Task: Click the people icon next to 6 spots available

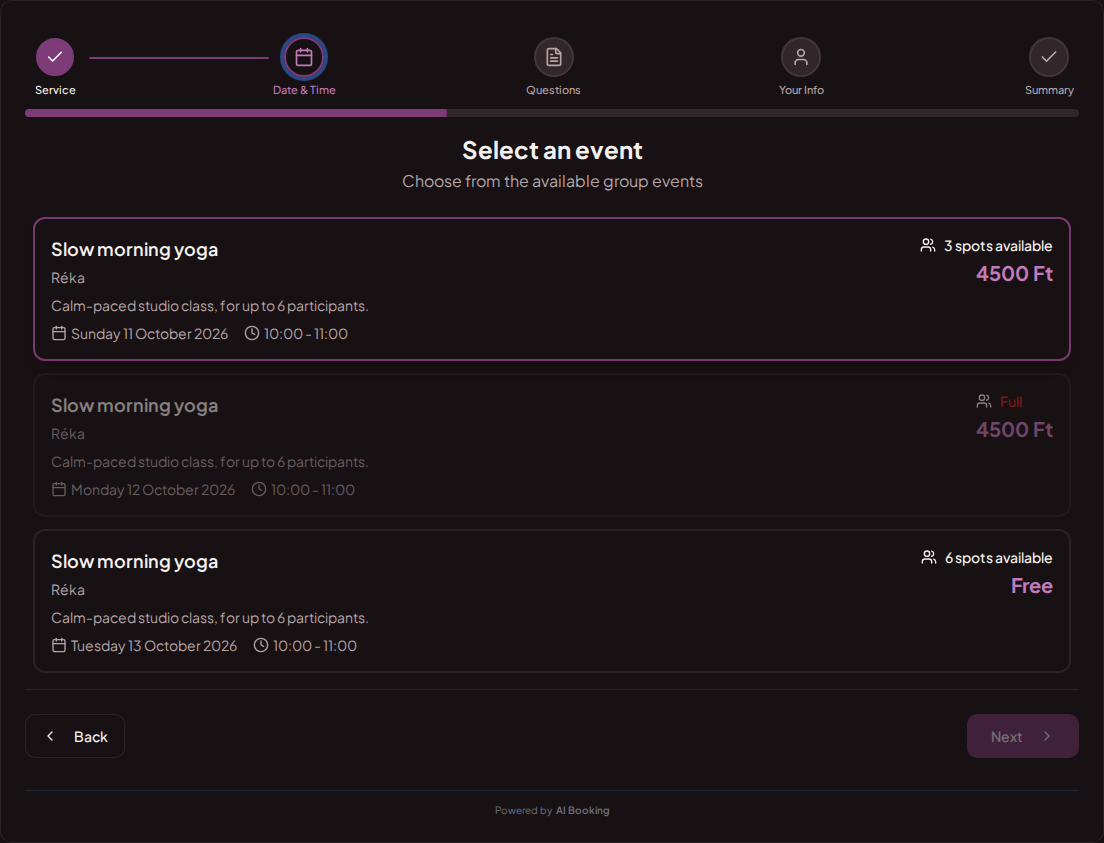Action: [929, 557]
